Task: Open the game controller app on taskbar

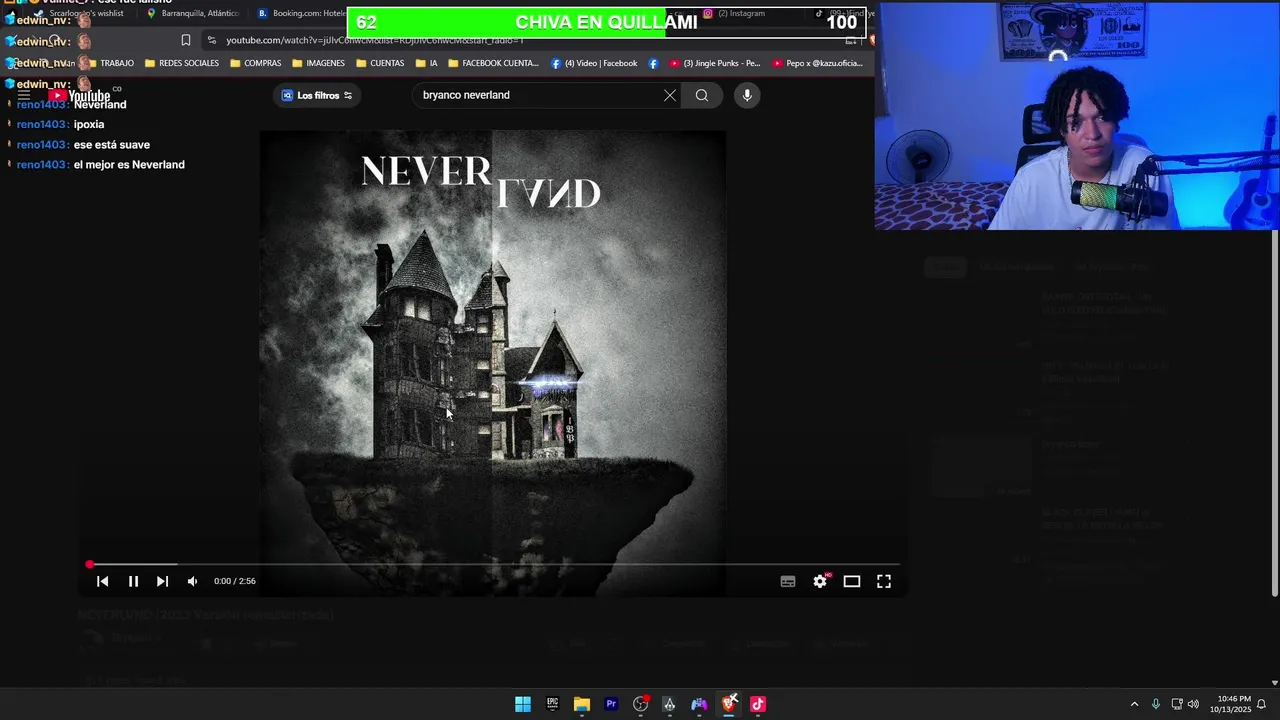Action: (699, 704)
